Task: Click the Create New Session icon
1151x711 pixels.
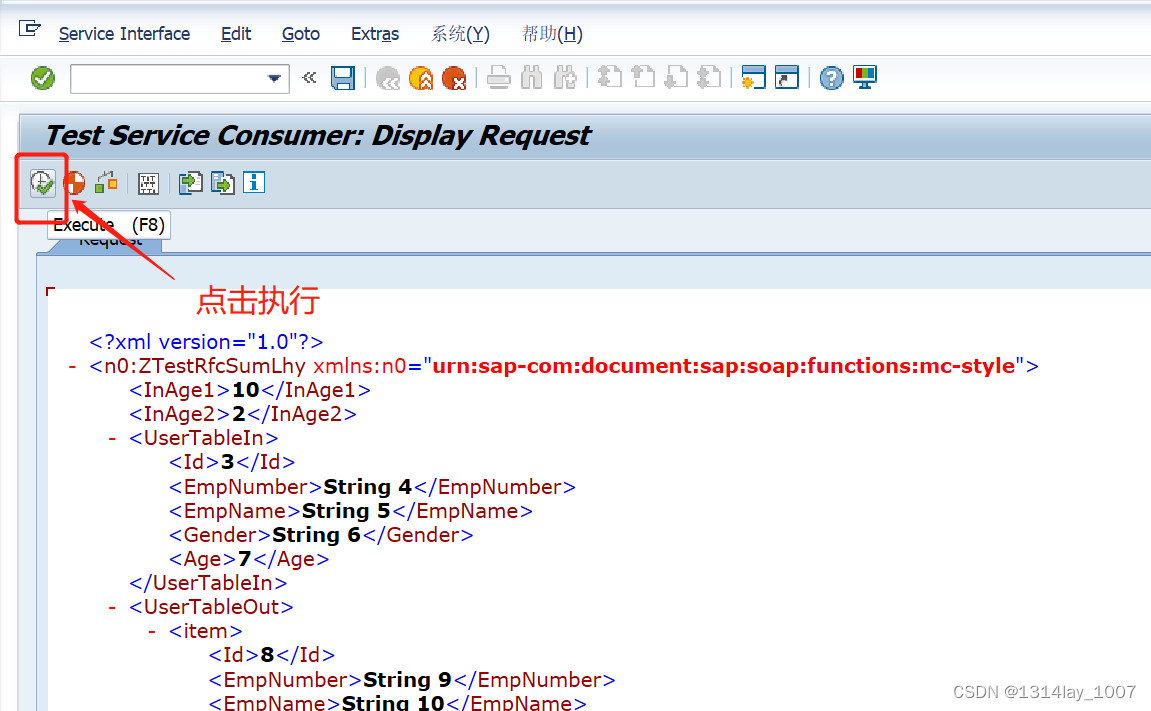Action: [x=753, y=77]
